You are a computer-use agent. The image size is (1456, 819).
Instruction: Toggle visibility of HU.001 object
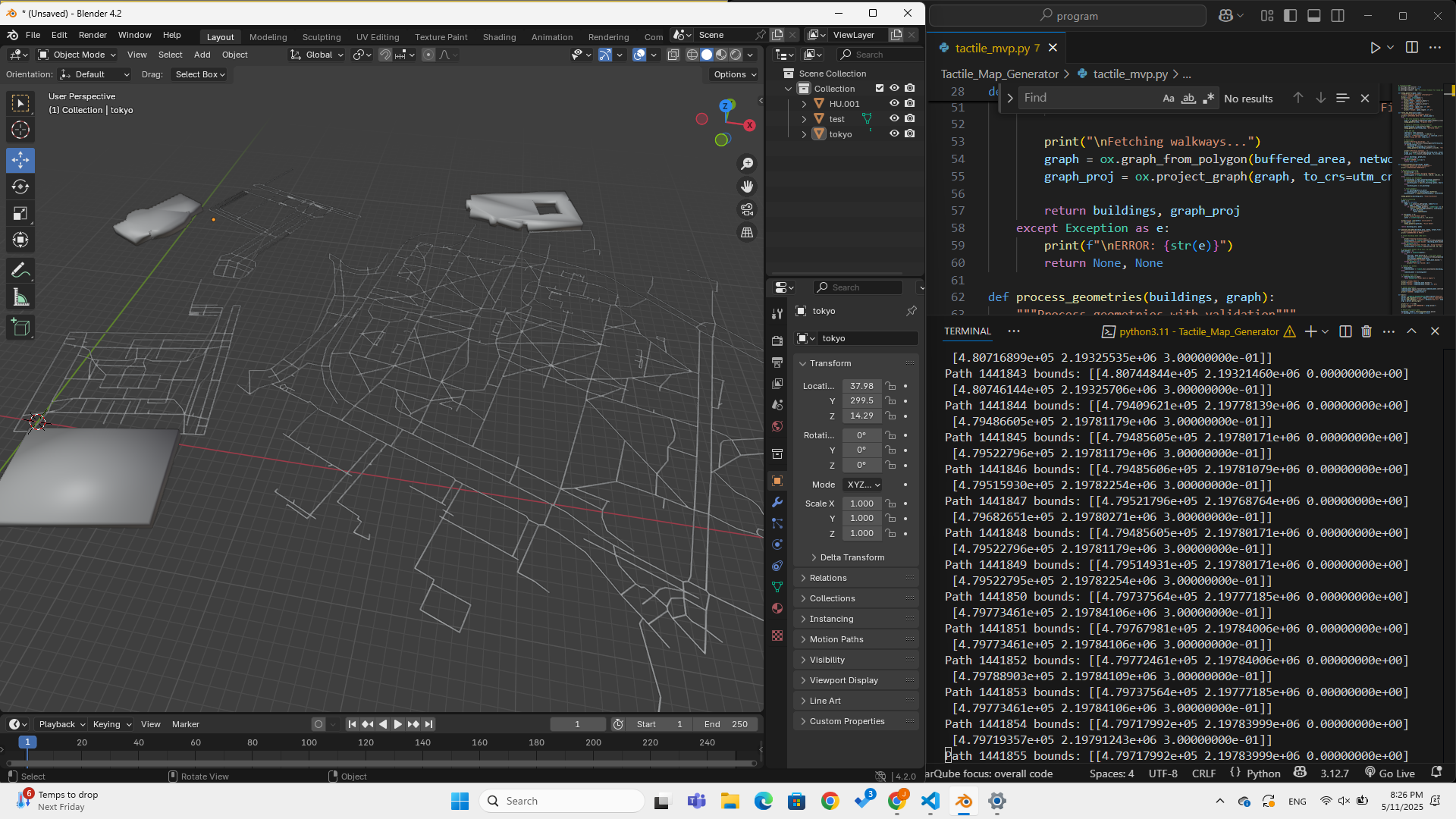[894, 103]
